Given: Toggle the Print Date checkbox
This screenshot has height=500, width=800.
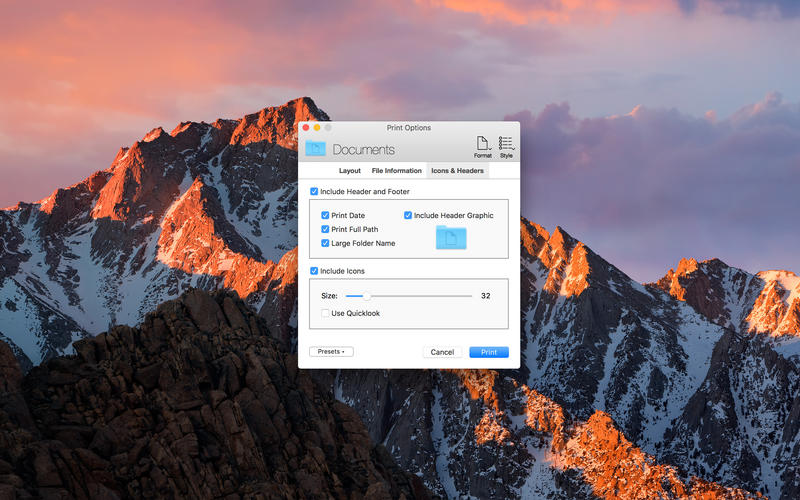Looking at the screenshot, I should pyautogui.click(x=325, y=215).
